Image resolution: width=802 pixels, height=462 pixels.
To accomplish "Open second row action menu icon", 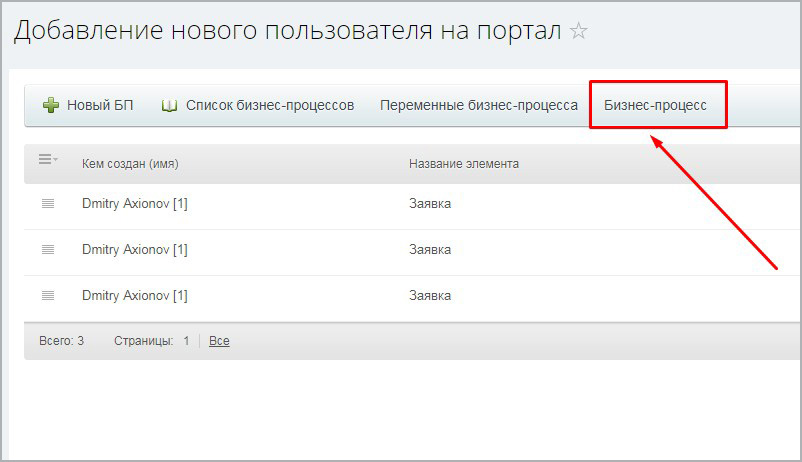I will (x=48, y=249).
